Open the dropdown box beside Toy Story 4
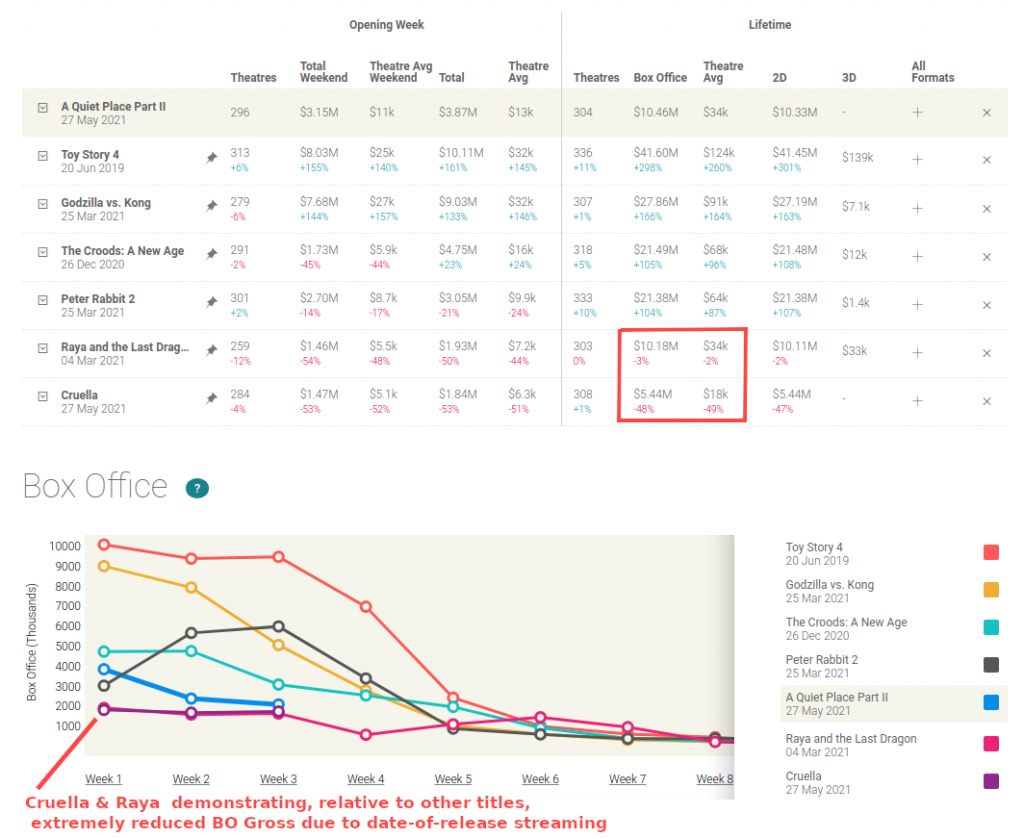The width and height of the screenshot is (1024, 839). (x=42, y=156)
